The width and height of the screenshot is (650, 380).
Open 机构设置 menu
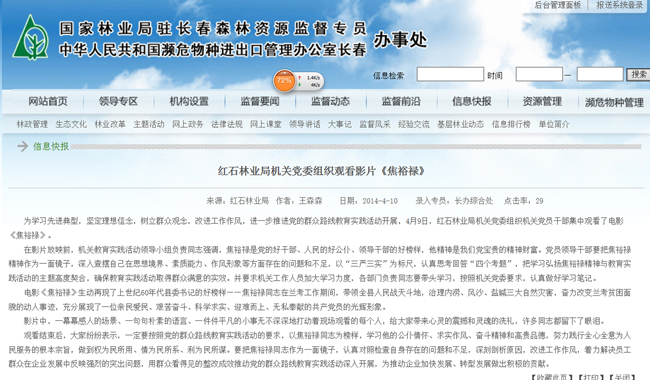point(189,102)
